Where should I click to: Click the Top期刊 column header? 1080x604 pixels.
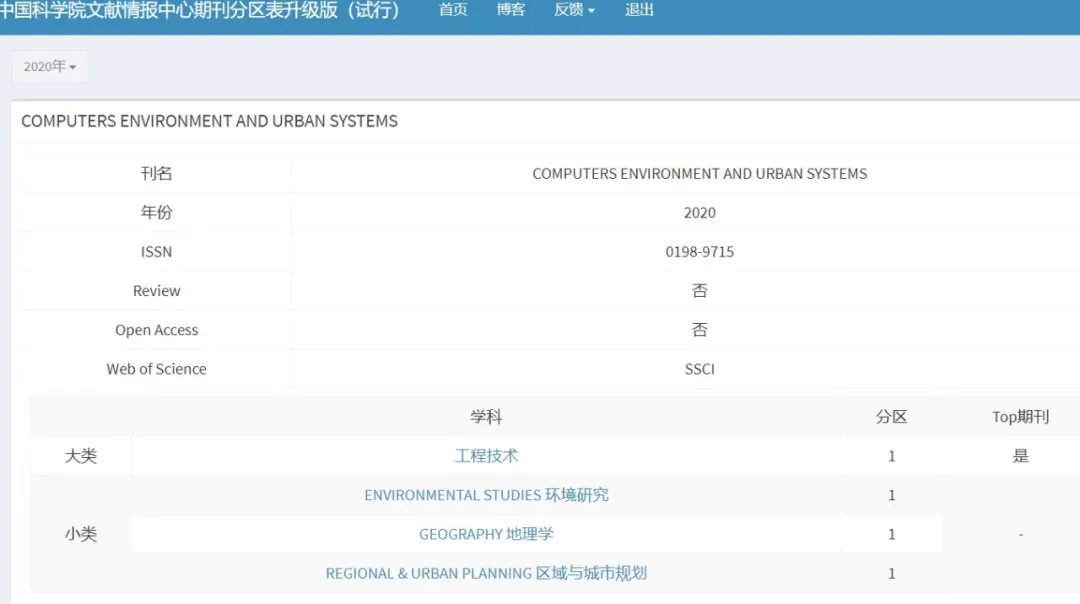1021,417
